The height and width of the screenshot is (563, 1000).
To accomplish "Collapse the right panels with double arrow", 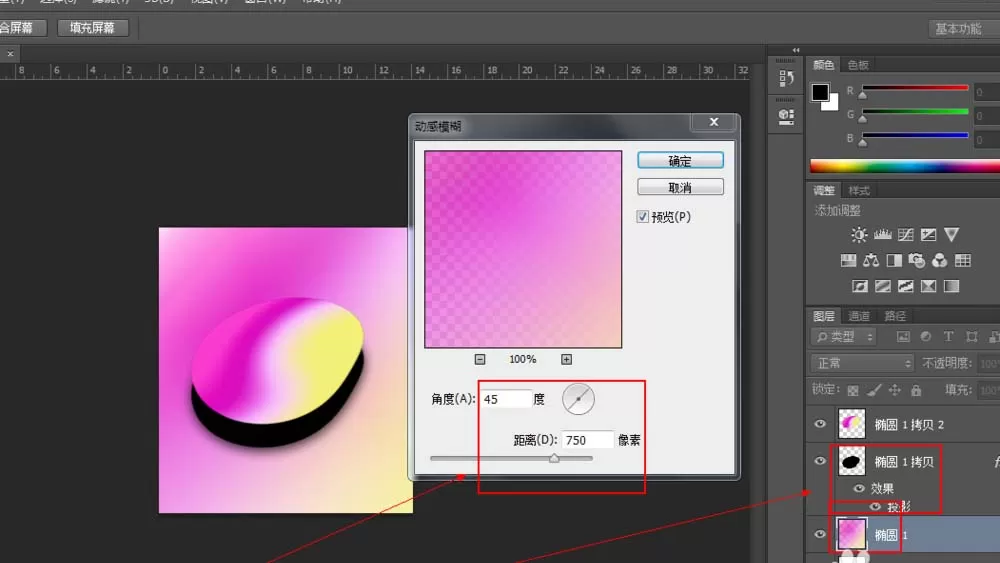I will click(796, 50).
